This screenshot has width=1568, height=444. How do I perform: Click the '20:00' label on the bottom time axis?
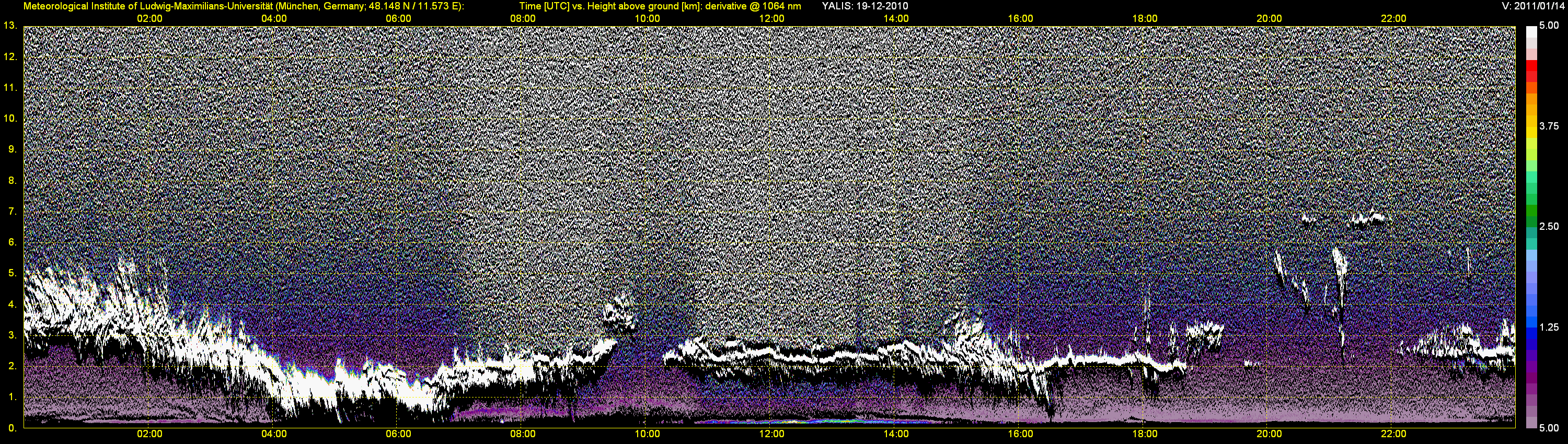click(x=1269, y=434)
